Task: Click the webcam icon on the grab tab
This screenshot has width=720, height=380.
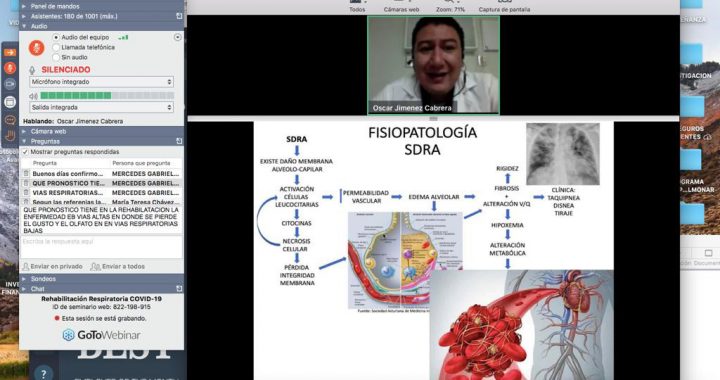Action: pyautogui.click(x=10, y=84)
